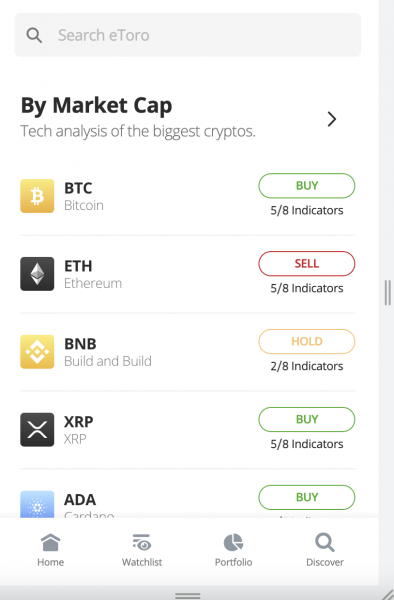Viewport: 394px width, 600px height.
Task: Open the Discover tab
Action: coord(325,551)
